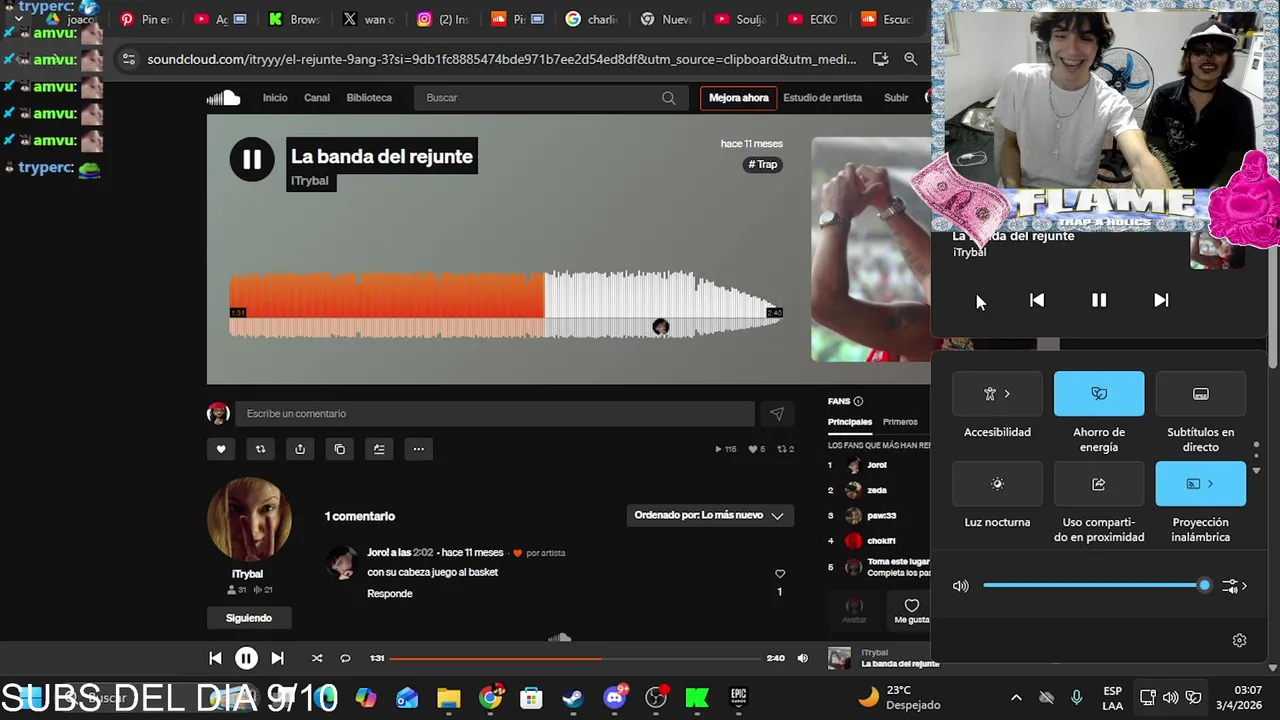The image size is (1280, 720).
Task: Play next track in Windows media panel
Action: (1161, 300)
